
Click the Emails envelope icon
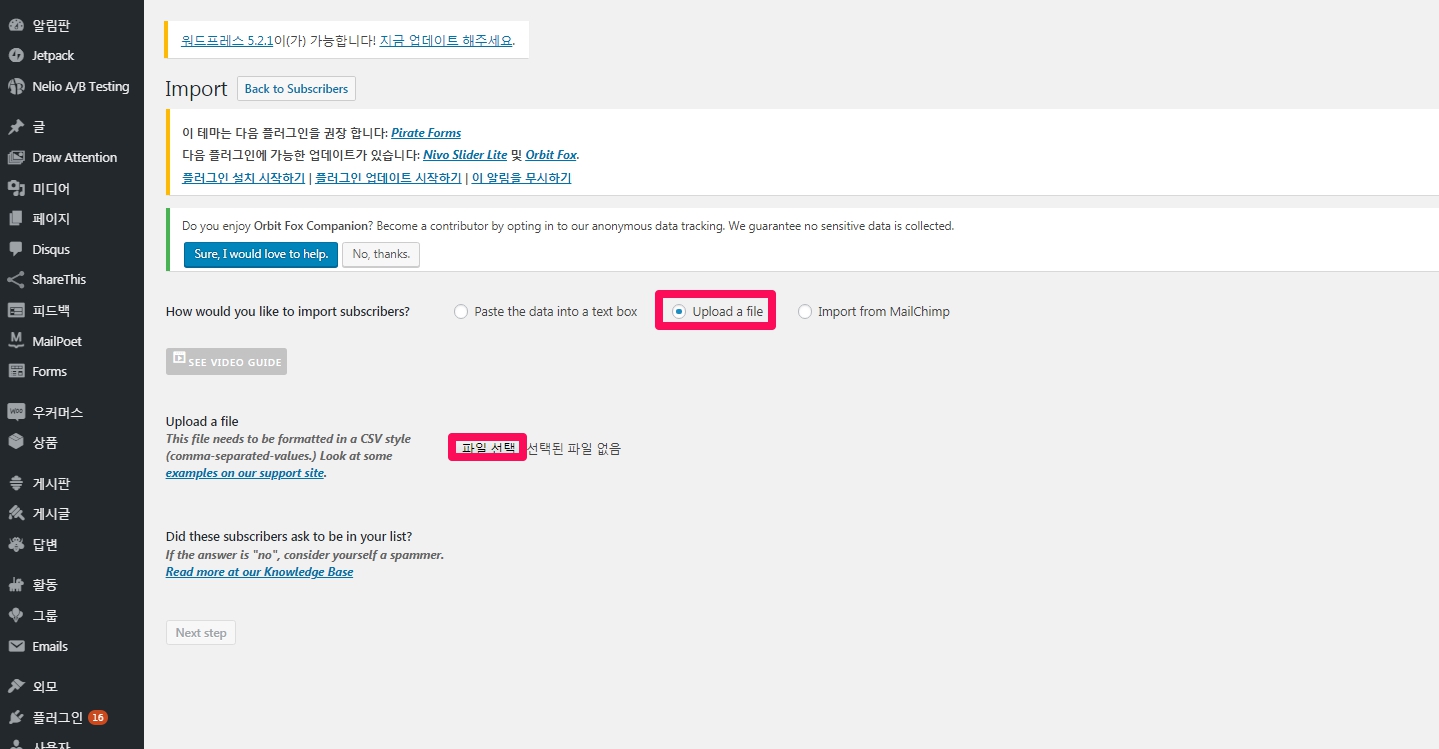pos(16,646)
